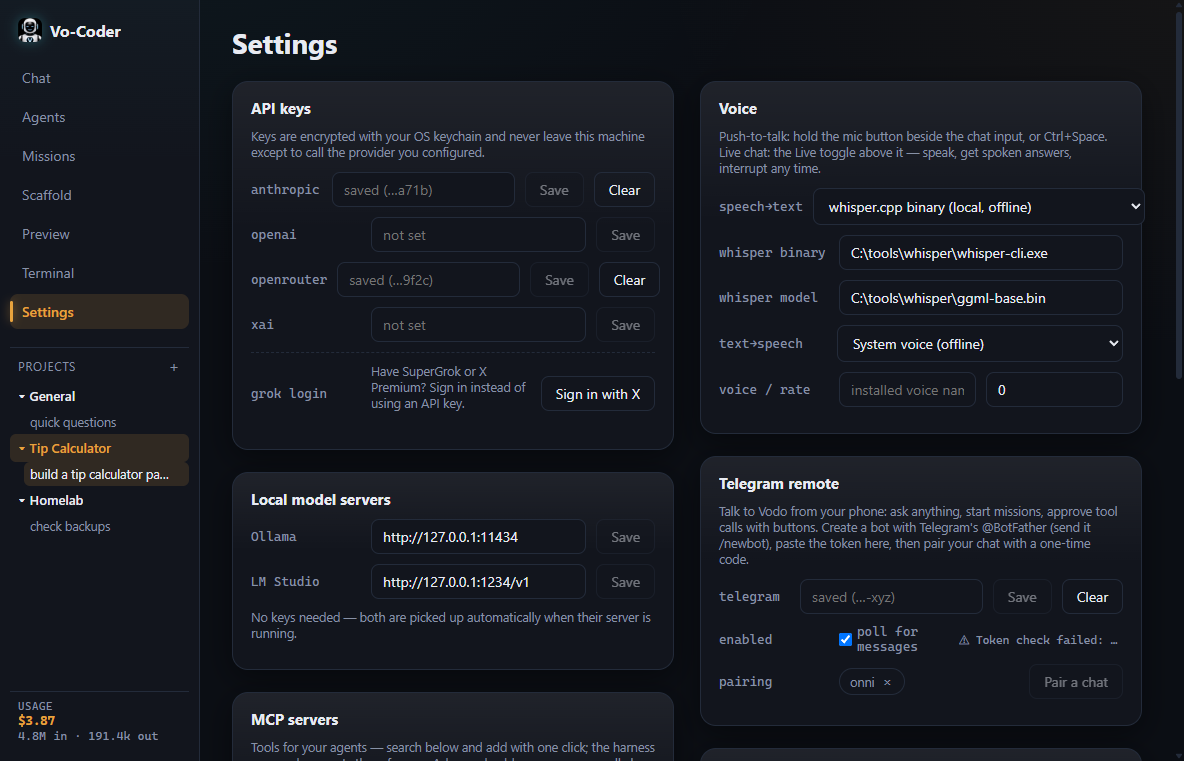Image resolution: width=1184 pixels, height=761 pixels.
Task: Click the whisper binary path field
Action: coord(980,253)
